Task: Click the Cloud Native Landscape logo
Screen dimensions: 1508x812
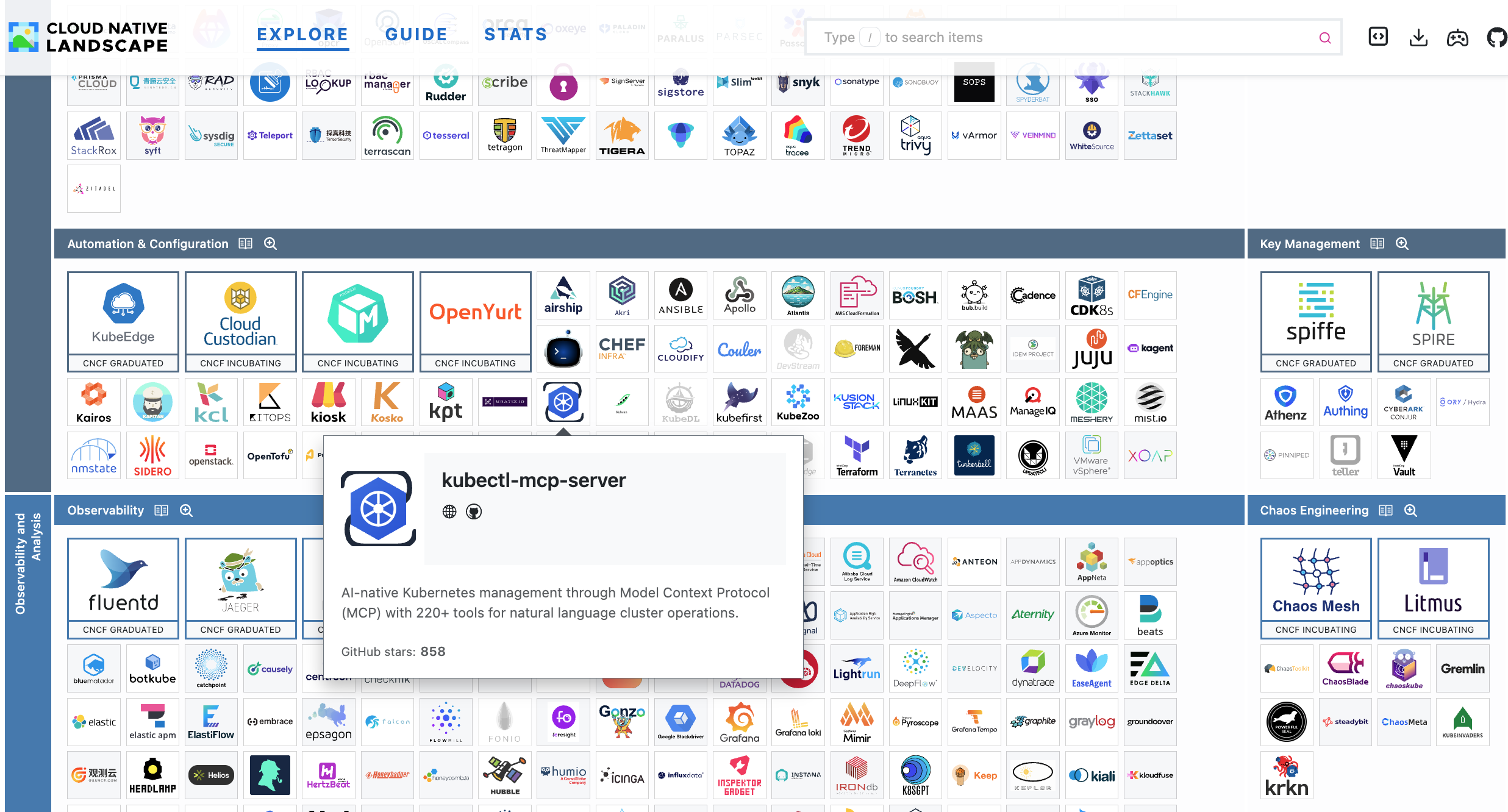Action: (88, 37)
